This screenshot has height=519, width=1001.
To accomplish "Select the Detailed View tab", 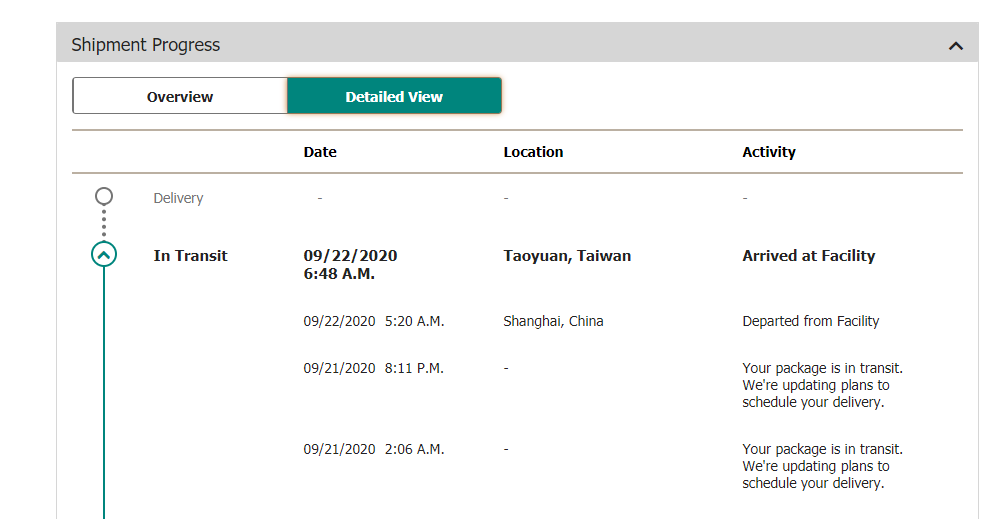I will pyautogui.click(x=395, y=96).
